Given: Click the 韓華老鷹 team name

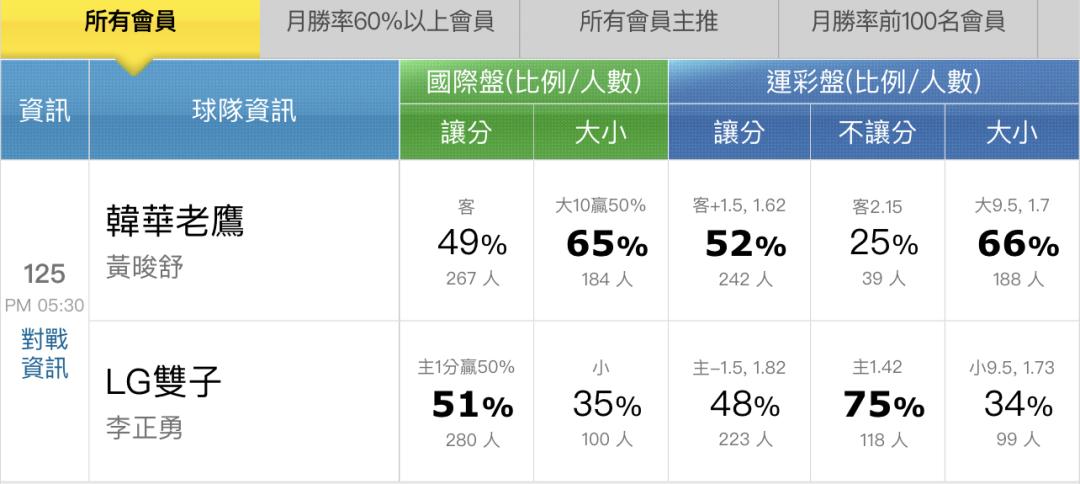Looking at the screenshot, I should click(175, 222).
